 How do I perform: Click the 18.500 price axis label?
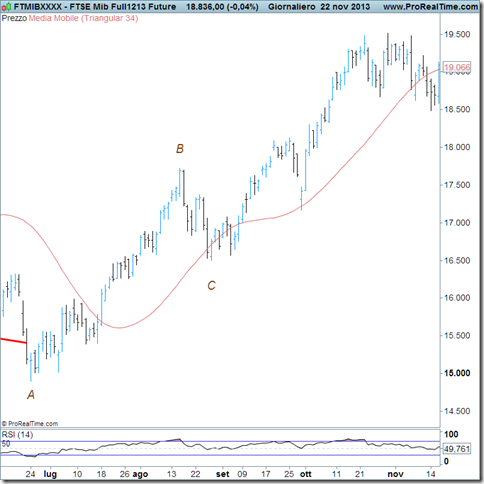[x=457, y=109]
